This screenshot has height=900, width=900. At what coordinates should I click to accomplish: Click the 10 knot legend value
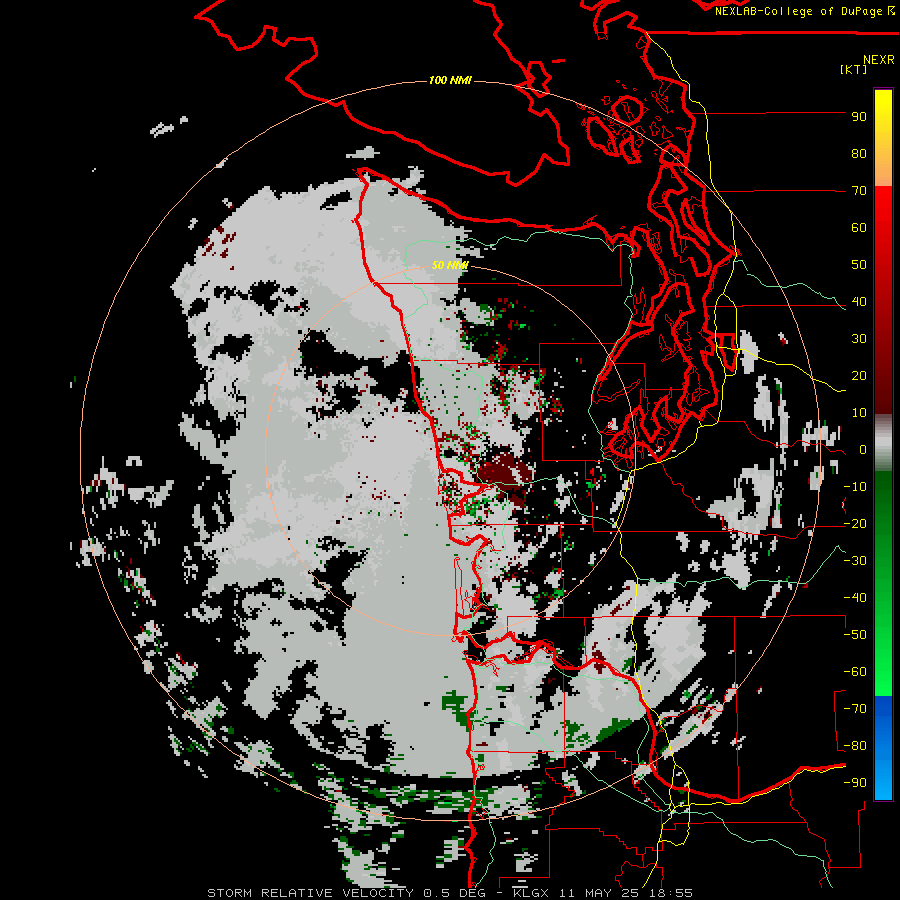[x=859, y=413]
